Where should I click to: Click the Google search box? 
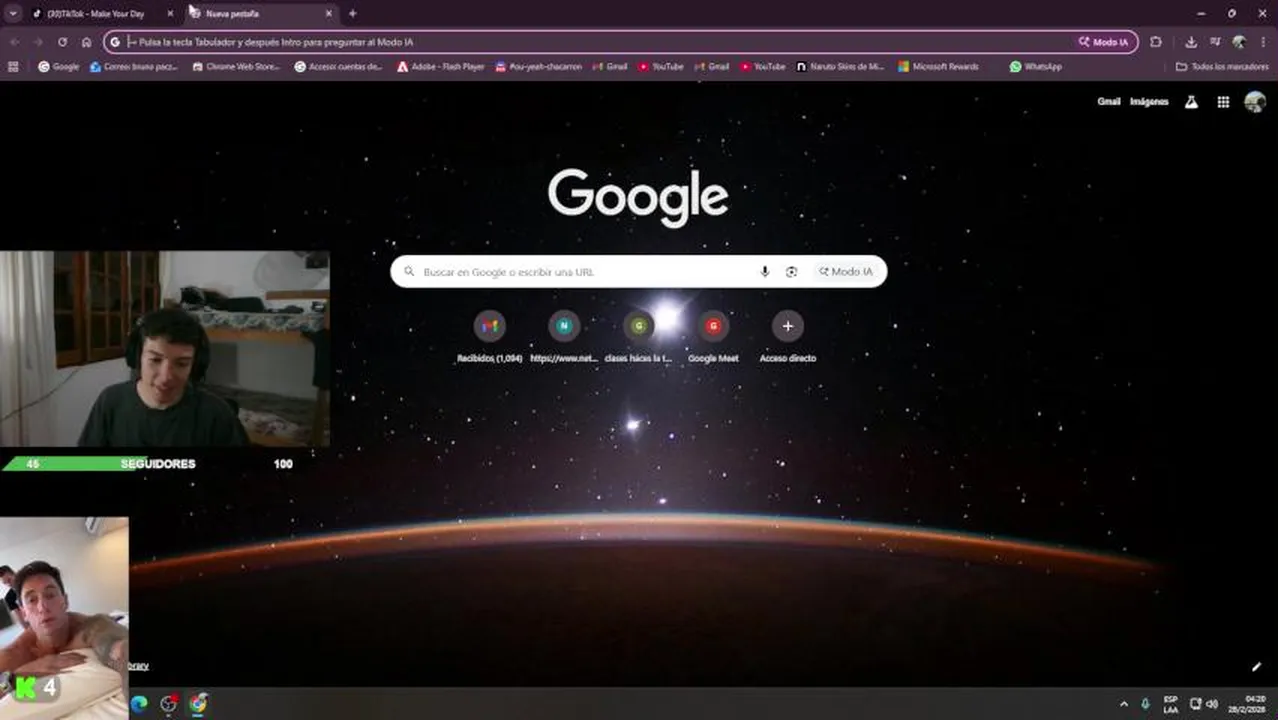tap(638, 271)
